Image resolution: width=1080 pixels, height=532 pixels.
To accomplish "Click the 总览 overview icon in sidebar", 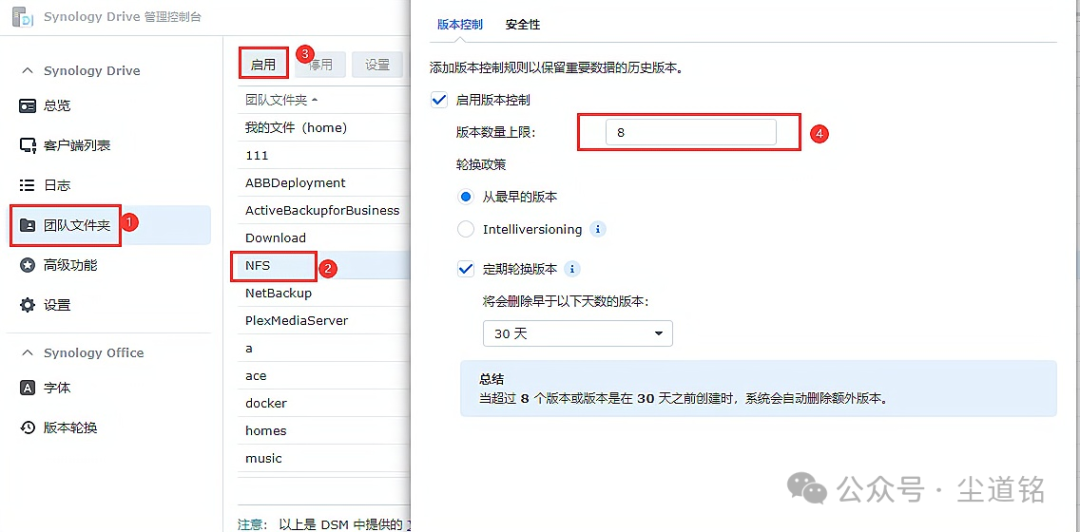I will pos(28,106).
